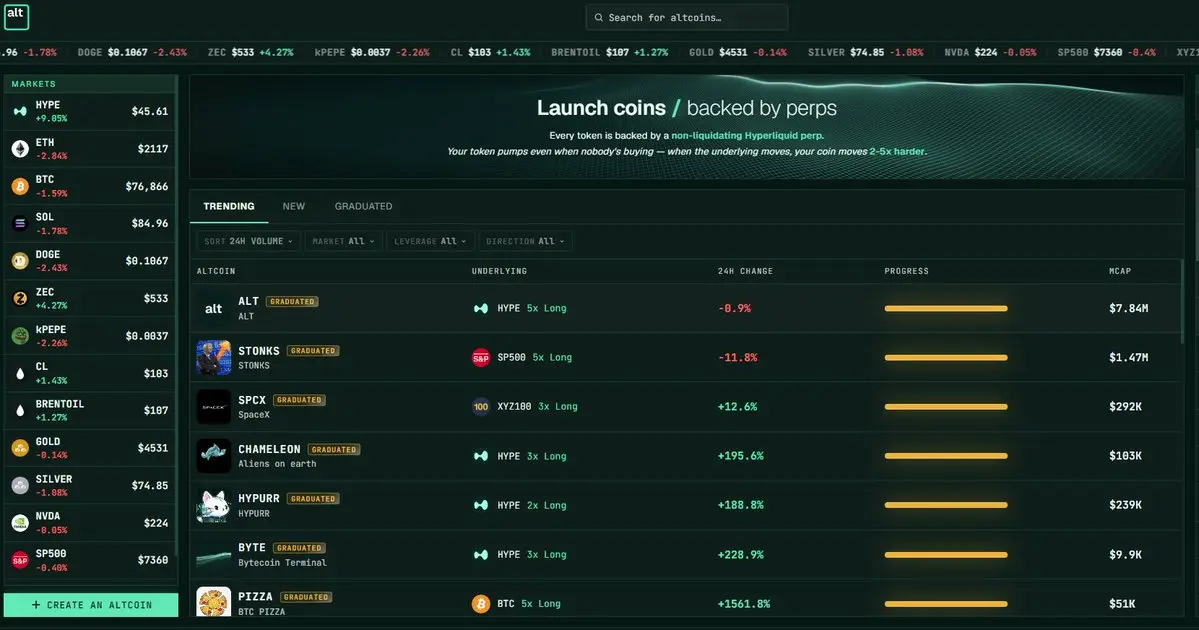The width and height of the screenshot is (1199, 630).
Task: Click the table vertical scrollbar
Action: point(1182,301)
